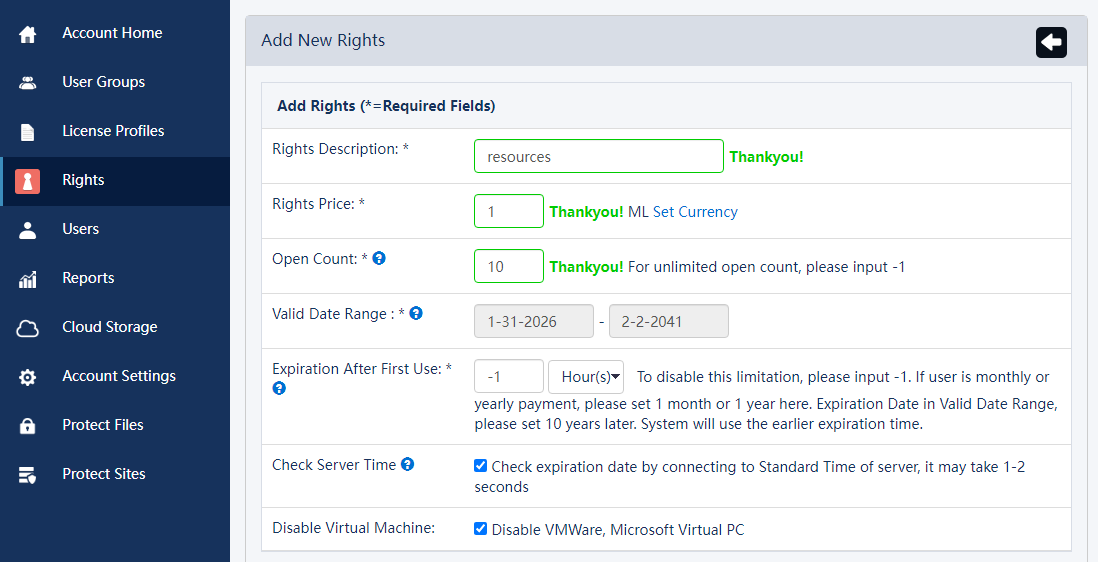Open help icon beside Open Count
Screen dimensions: 1098x562
click(379, 258)
